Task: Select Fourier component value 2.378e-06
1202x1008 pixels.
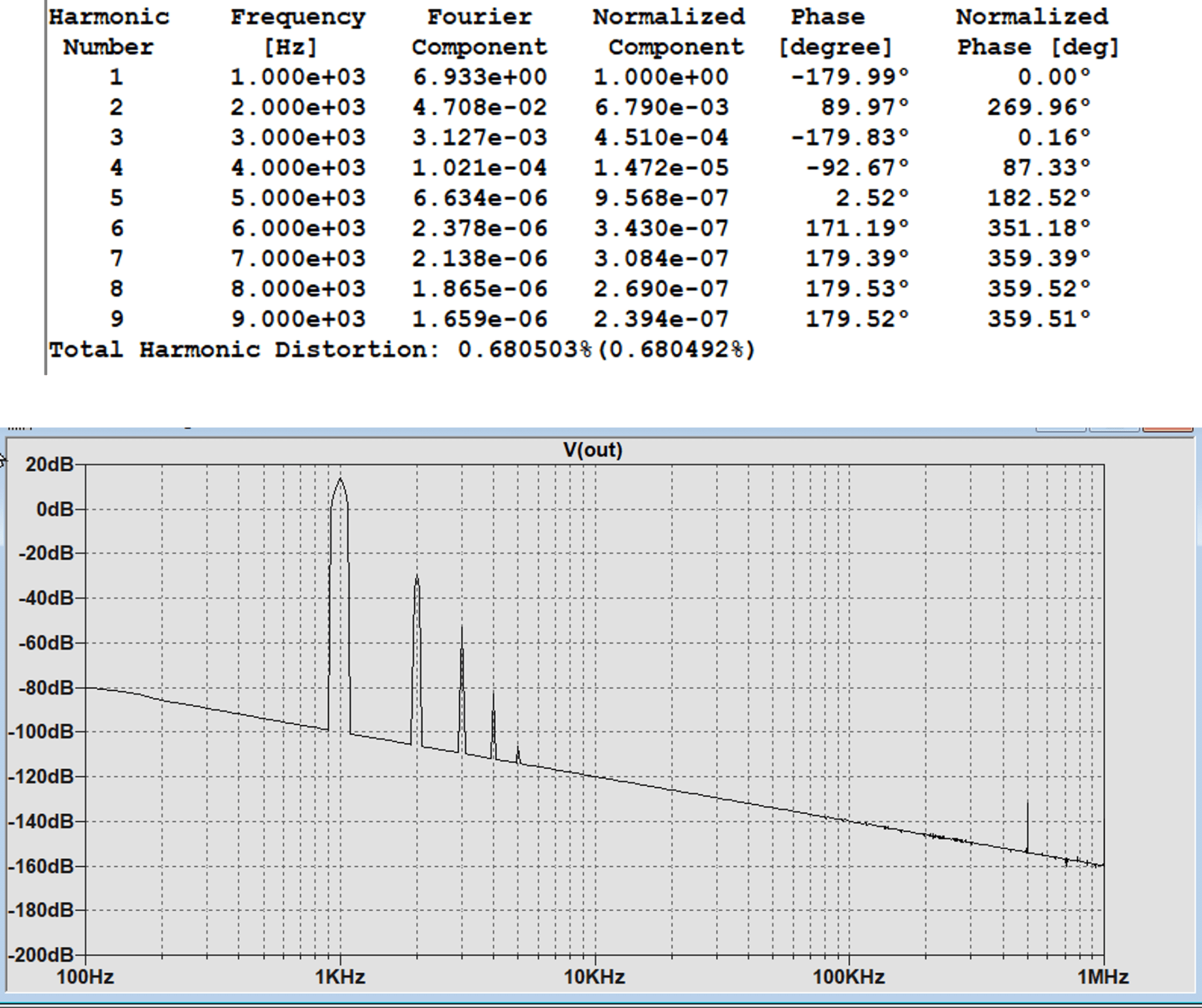Action: coord(480,228)
